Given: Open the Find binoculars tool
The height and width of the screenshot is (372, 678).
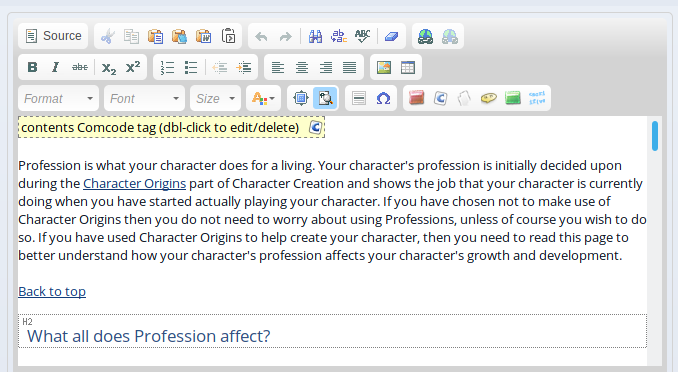Looking at the screenshot, I should [x=315, y=36].
